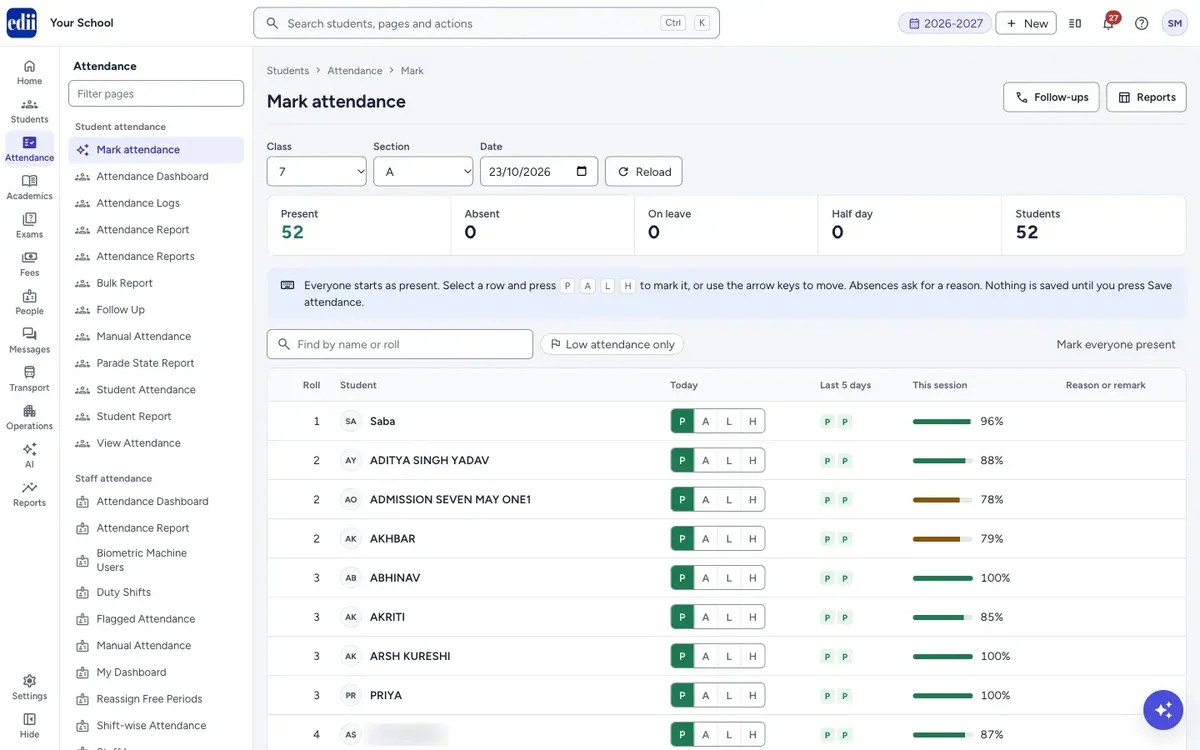Open the floating AI assistant sparkle button
This screenshot has height=750, width=1200.
(x=1163, y=709)
